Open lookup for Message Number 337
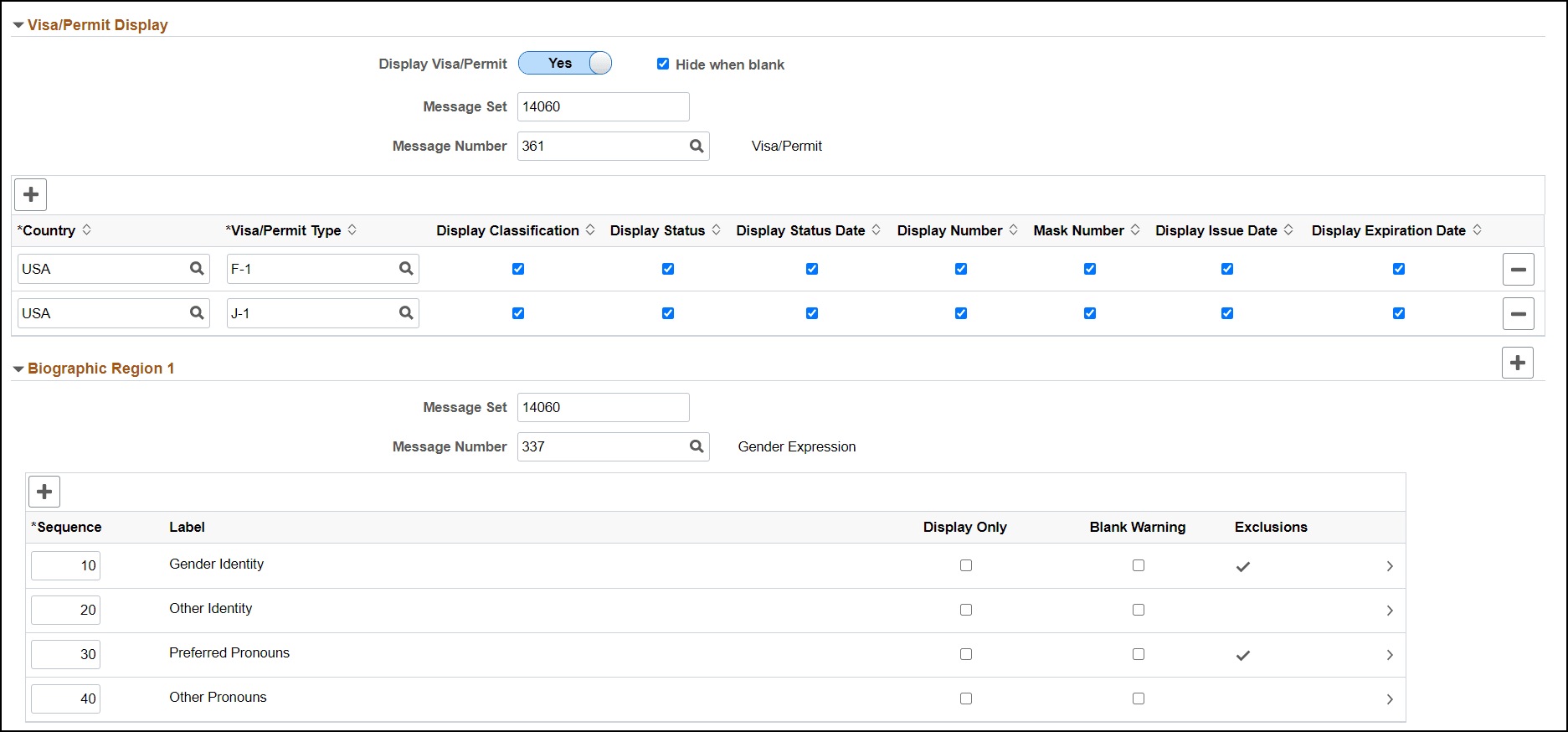The image size is (1568, 732). pyautogui.click(x=697, y=446)
